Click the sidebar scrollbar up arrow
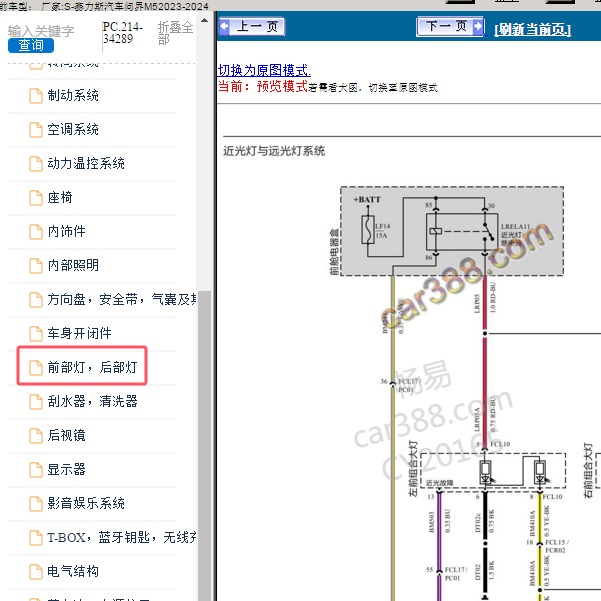This screenshot has height=601, width=601. tap(205, 20)
